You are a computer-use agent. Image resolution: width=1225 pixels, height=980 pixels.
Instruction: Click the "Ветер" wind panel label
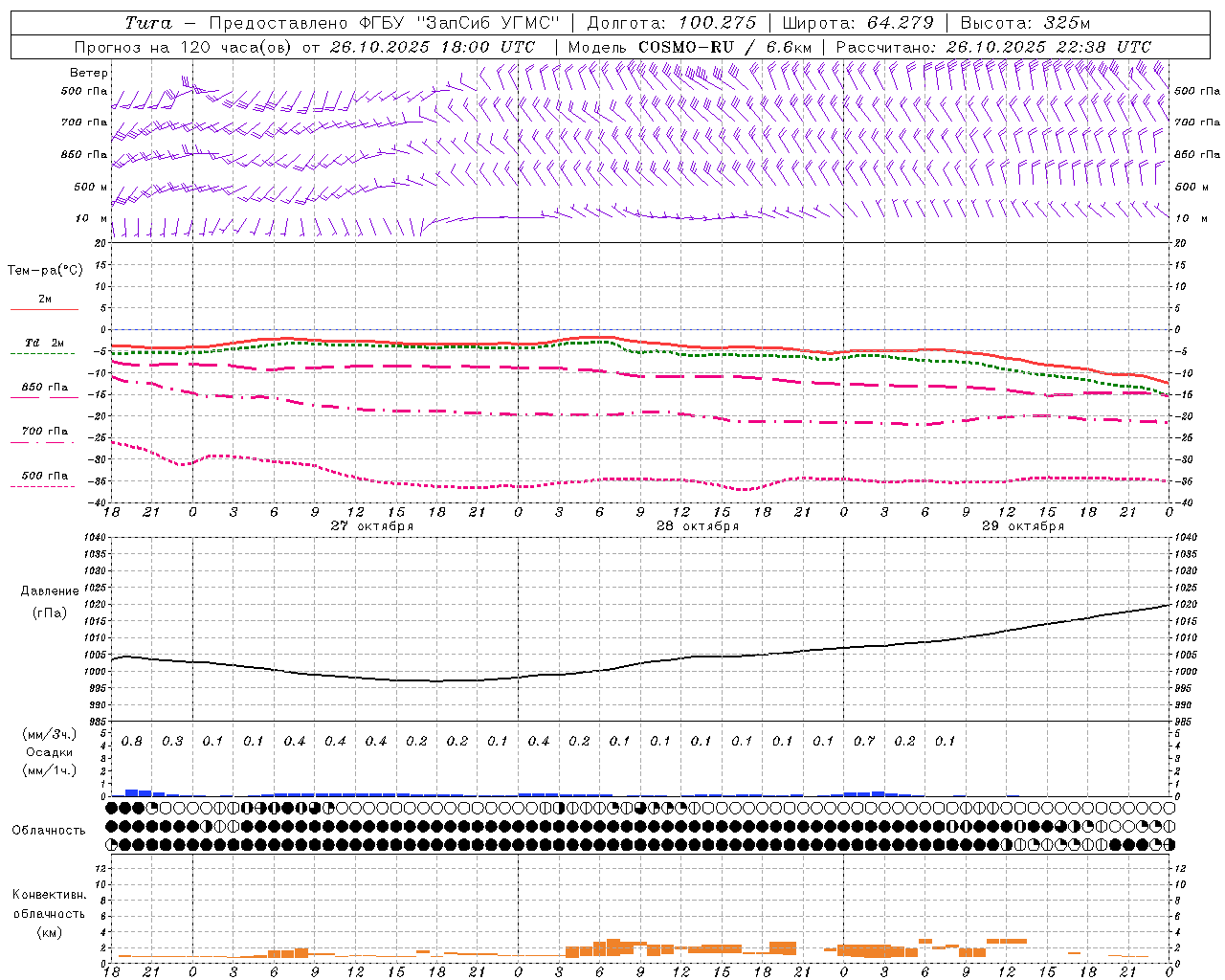pos(89,73)
